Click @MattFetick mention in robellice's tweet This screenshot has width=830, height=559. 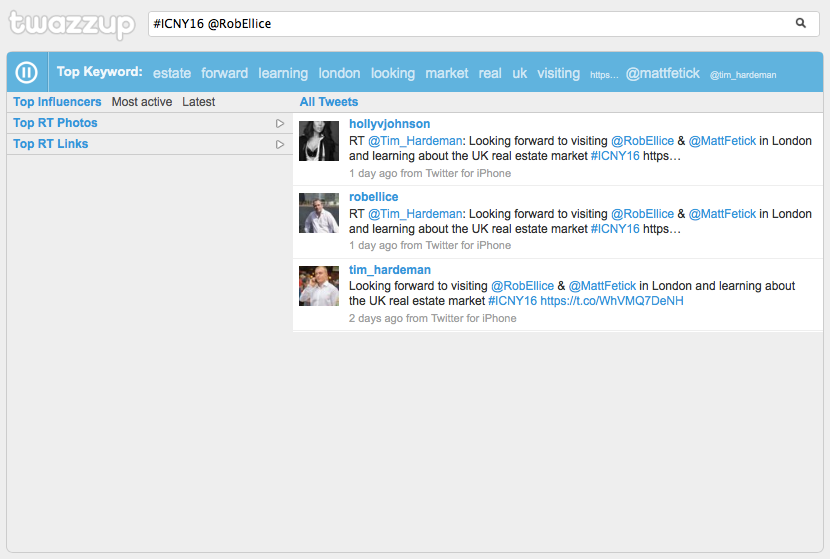[723, 214]
